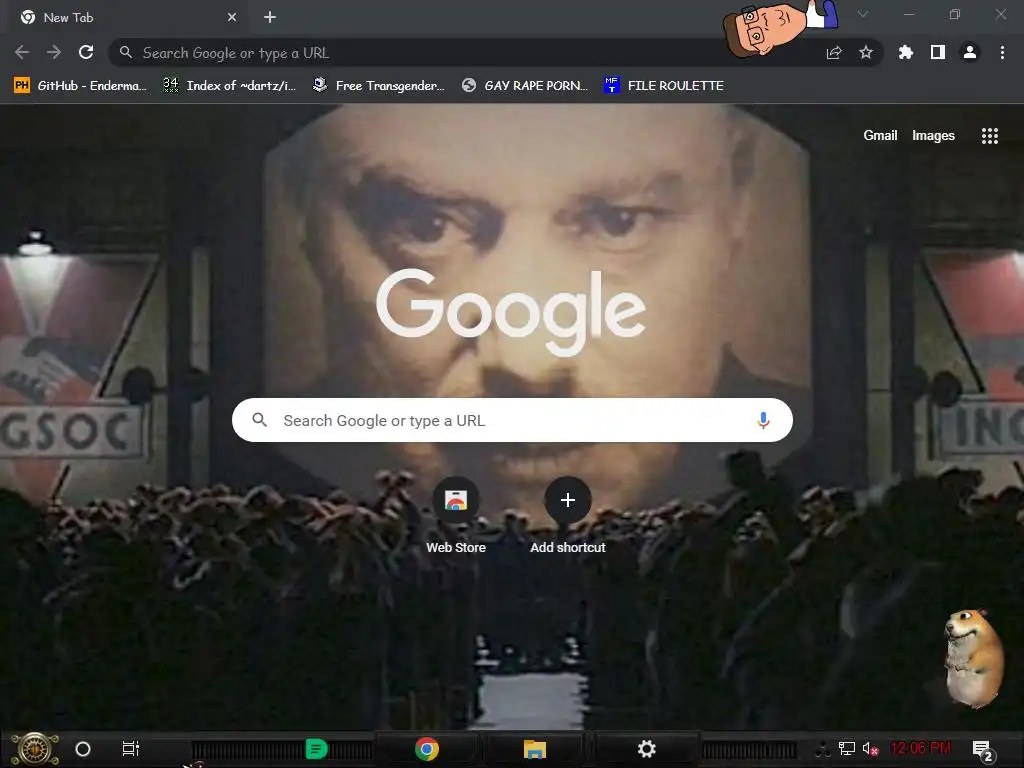1024x768 pixels.
Task: Reload the current page
Action: (86, 52)
